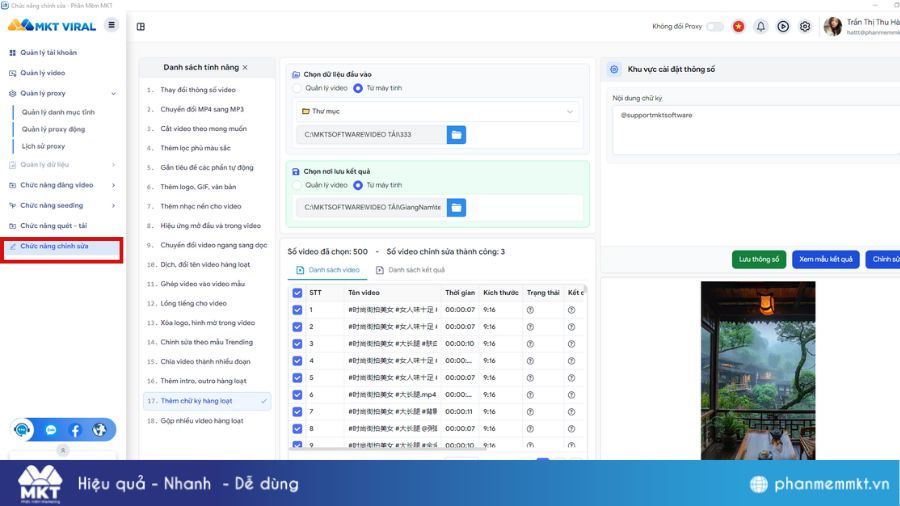Click Xem mẫu kết quả button

coord(825,259)
